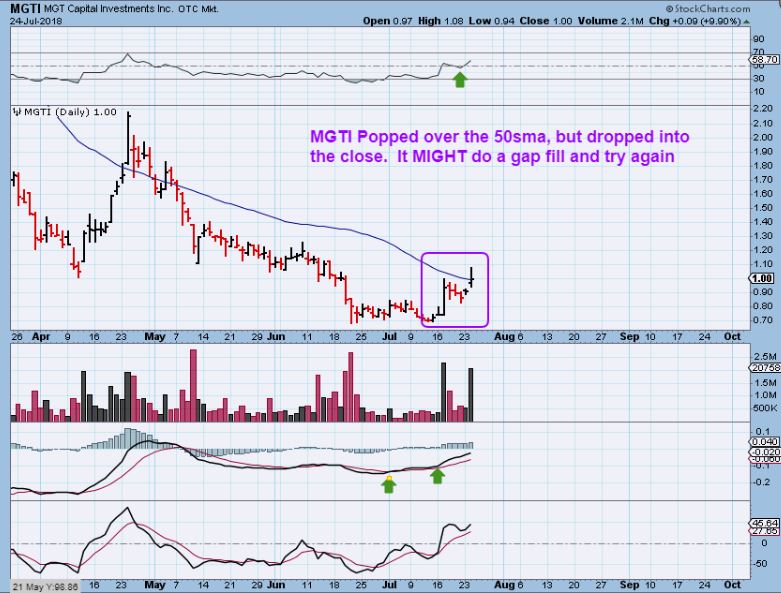Image resolution: width=781 pixels, height=593 pixels.
Task: Click the 'Low 0.94' quote value
Action: (x=492, y=21)
